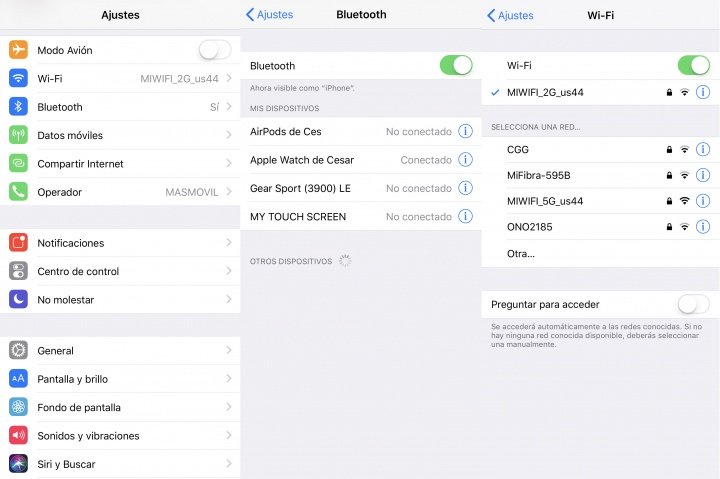Image resolution: width=720 pixels, height=479 pixels.
Task: Open the No molestar chevron
Action: click(x=229, y=299)
